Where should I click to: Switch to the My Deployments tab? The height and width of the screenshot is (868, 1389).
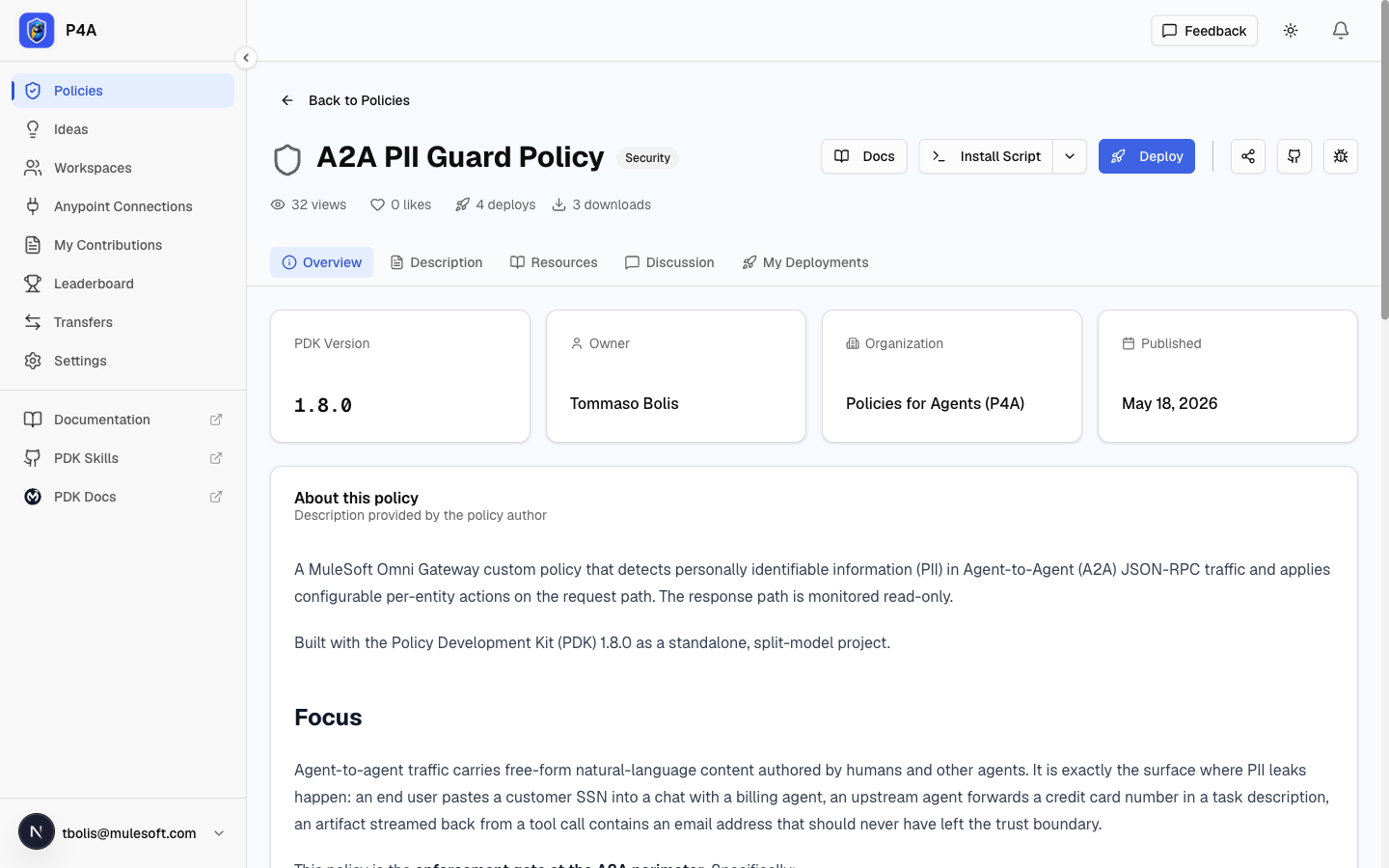(805, 262)
